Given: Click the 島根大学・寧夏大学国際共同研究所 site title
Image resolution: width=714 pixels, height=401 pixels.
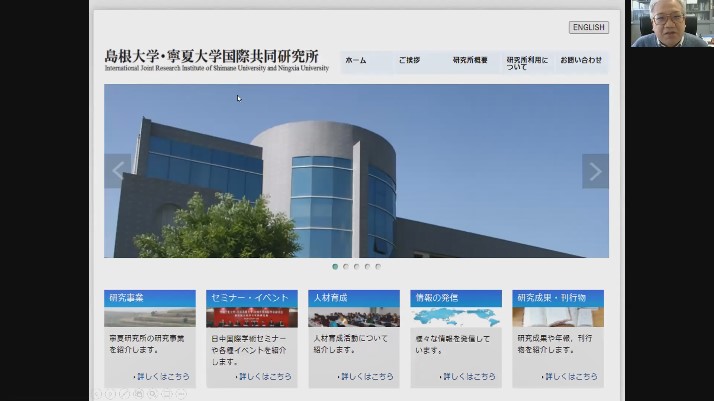Looking at the screenshot, I should point(212,56).
